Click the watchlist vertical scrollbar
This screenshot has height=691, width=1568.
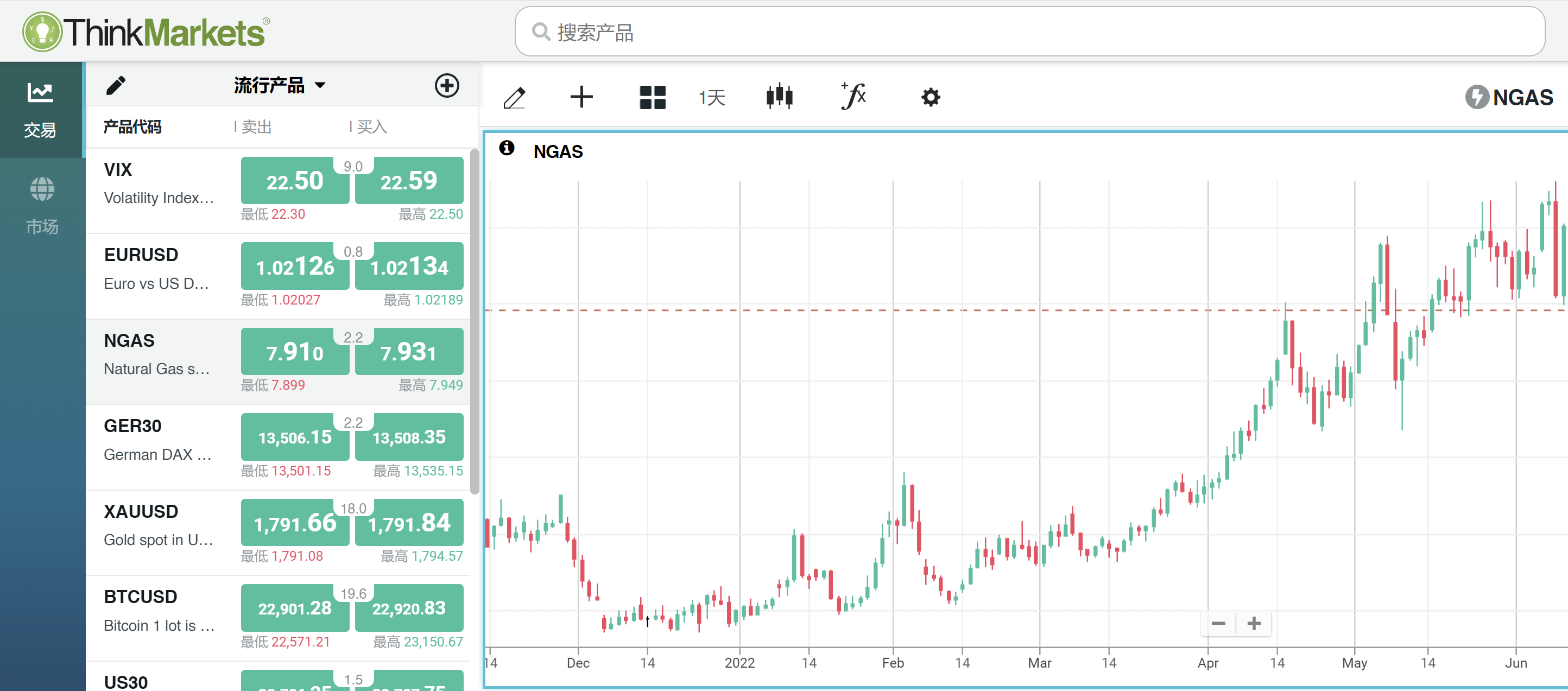(475, 321)
